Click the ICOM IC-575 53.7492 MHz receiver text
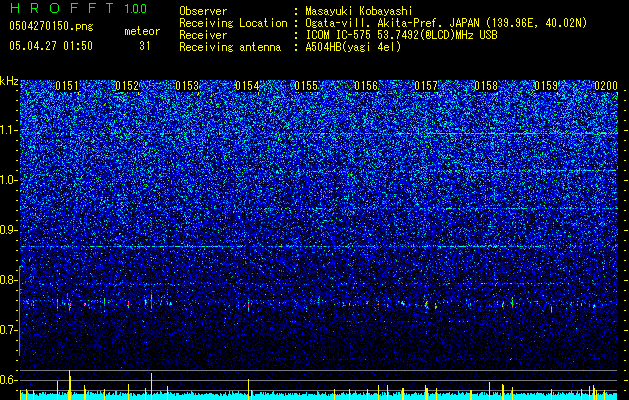629x400 pixels. [x=401, y=35]
